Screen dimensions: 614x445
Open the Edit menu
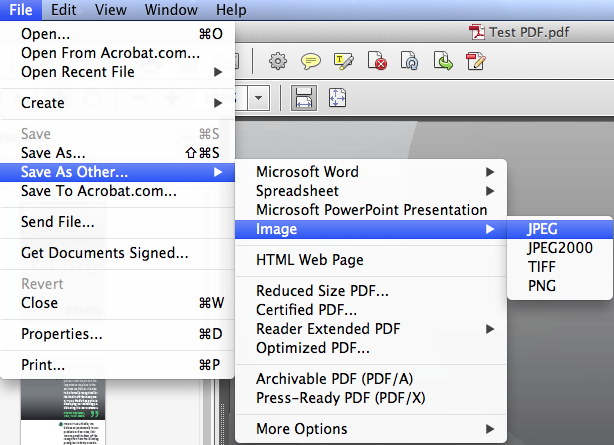[63, 10]
